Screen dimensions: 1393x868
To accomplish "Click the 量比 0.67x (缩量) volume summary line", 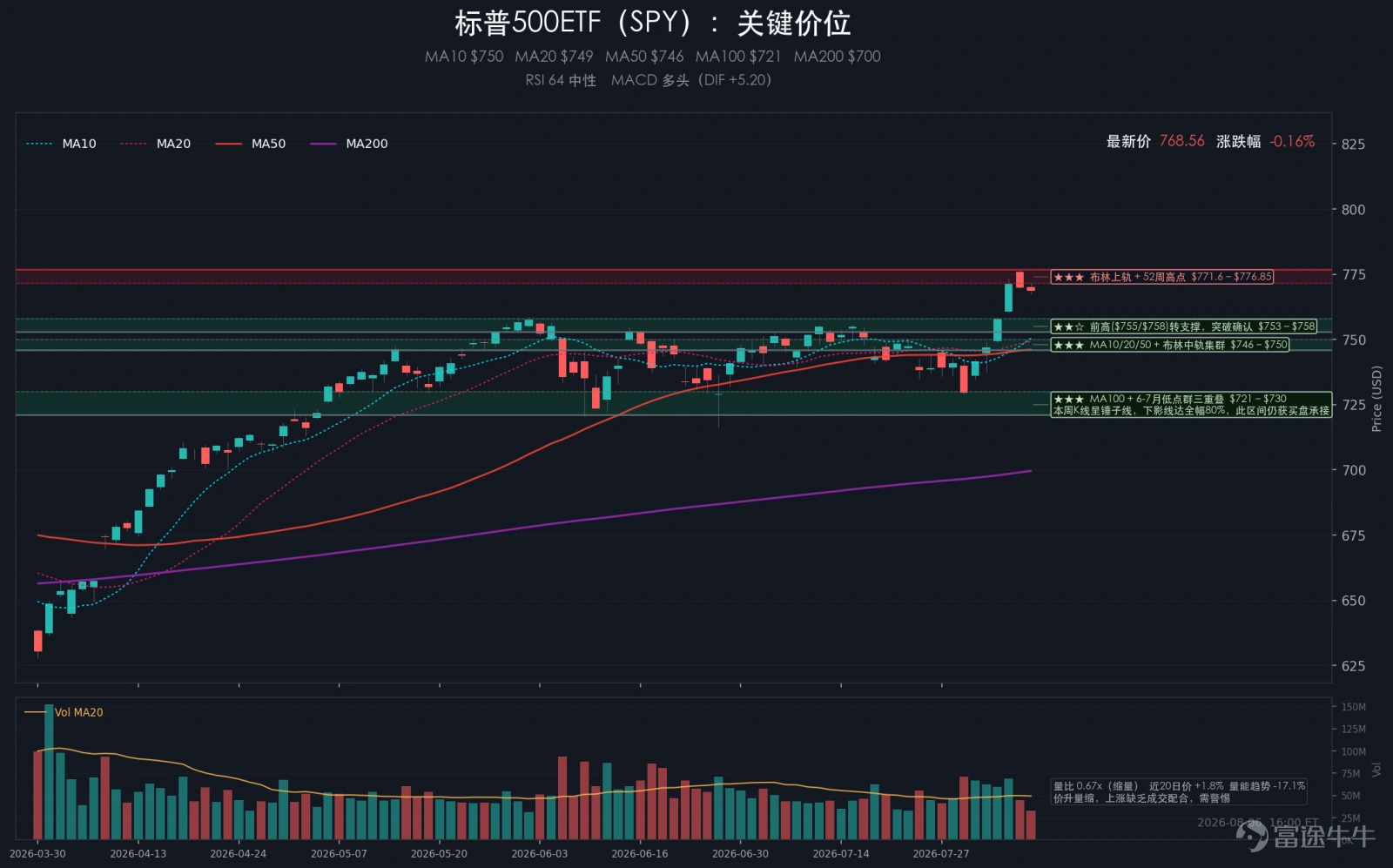I will (x=1179, y=786).
